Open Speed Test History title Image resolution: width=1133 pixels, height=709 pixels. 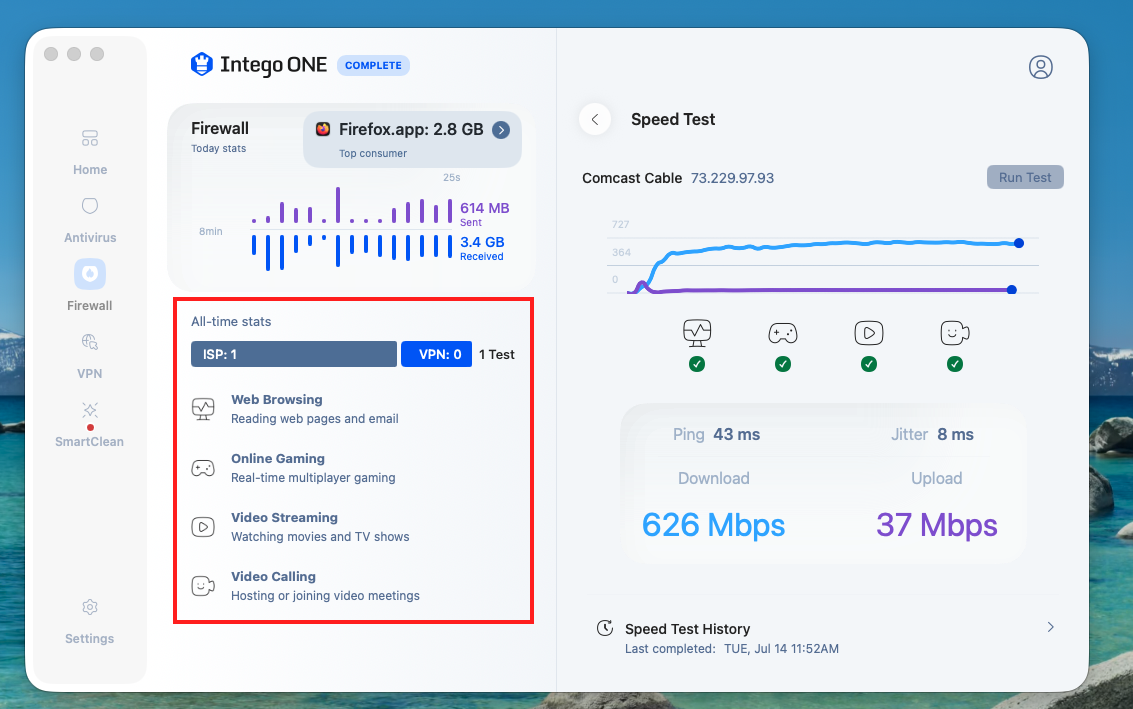[x=687, y=629]
